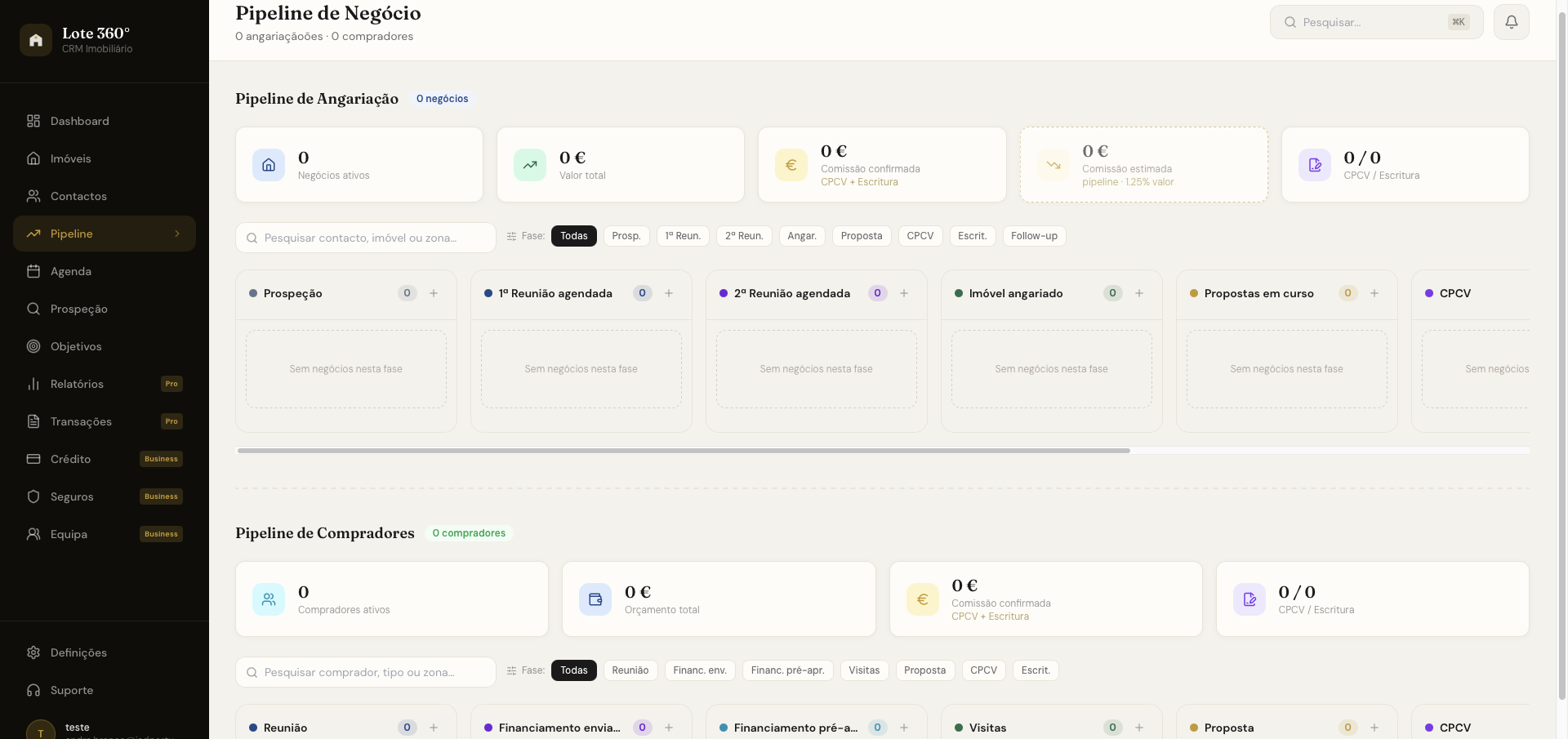This screenshot has width=1568, height=739.
Task: Click Pesquisar contacto, imóvel ou zona field
Action: pos(366,238)
